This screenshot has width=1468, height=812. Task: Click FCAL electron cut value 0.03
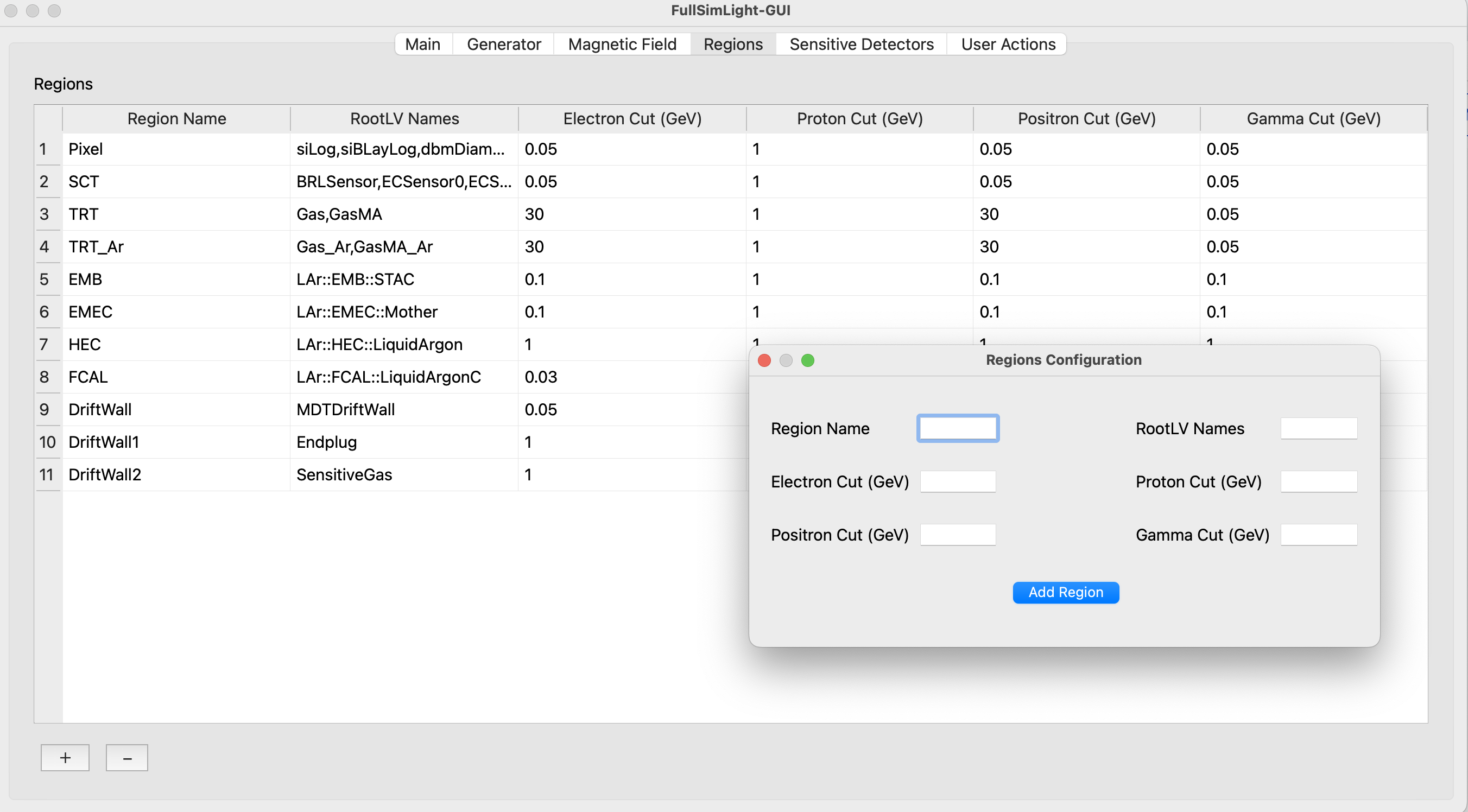(x=632, y=377)
